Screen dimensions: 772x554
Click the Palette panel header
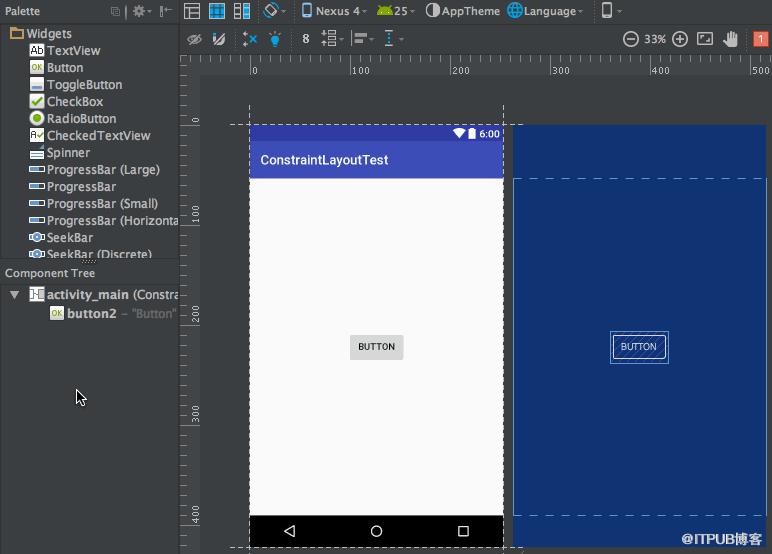pos(23,11)
